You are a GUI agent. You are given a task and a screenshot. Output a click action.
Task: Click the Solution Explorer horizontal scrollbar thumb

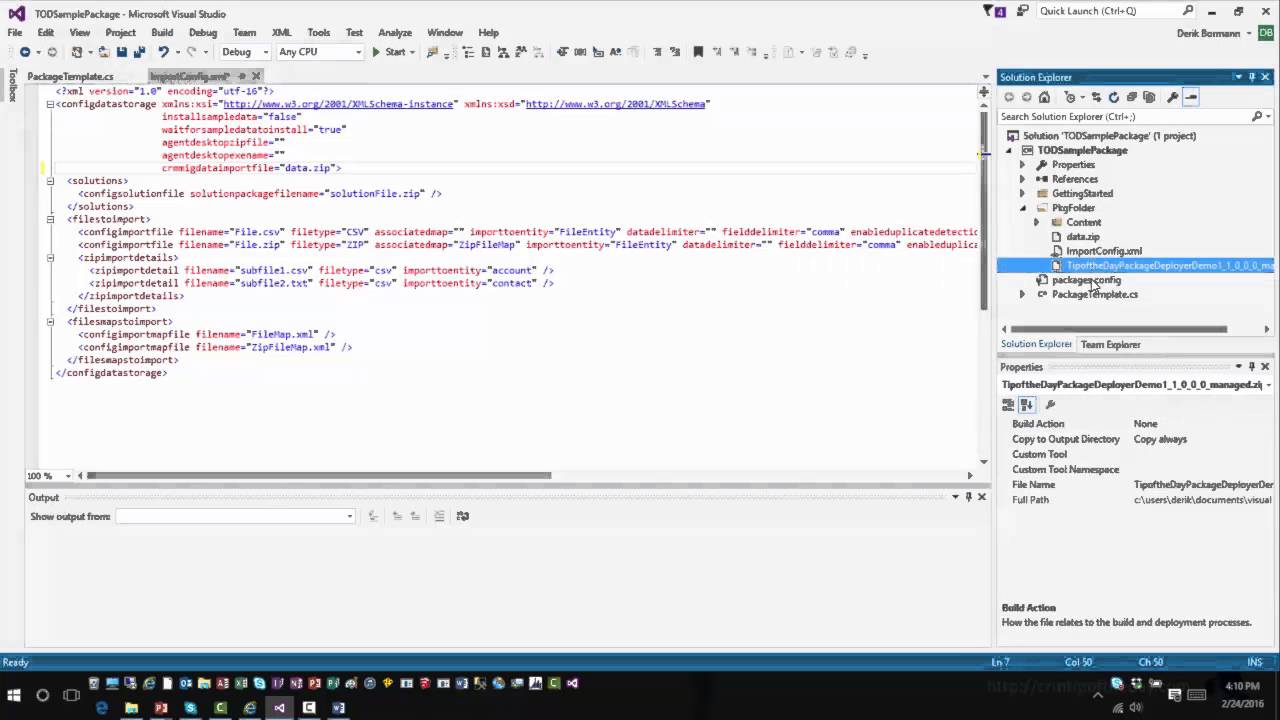1119,329
